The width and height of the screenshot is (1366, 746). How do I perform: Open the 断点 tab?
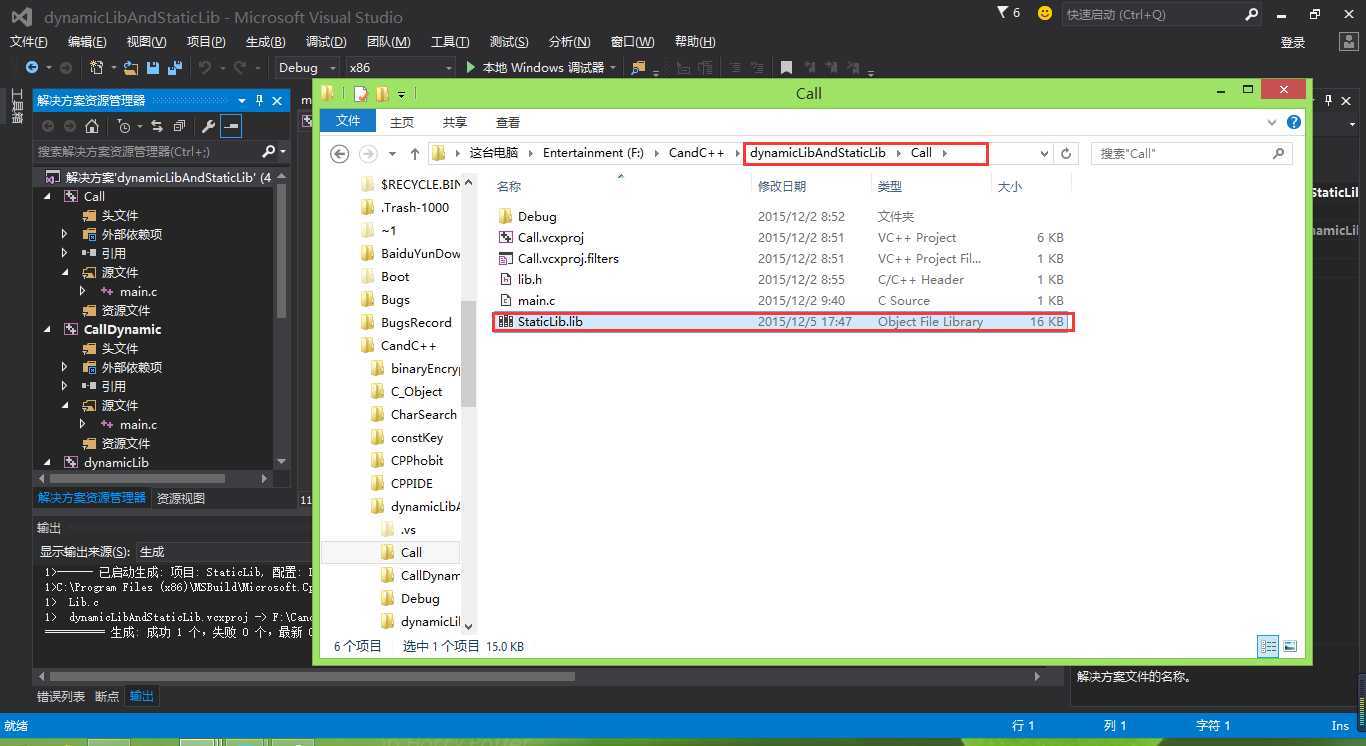click(107, 696)
